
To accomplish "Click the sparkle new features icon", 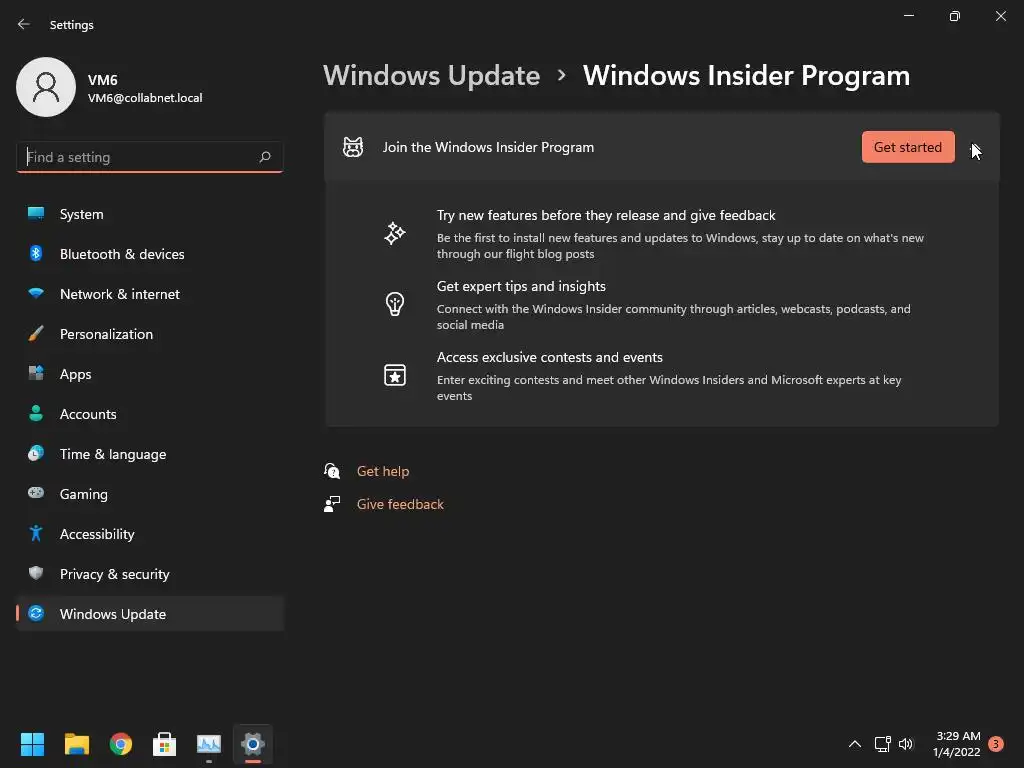I will [x=394, y=233].
